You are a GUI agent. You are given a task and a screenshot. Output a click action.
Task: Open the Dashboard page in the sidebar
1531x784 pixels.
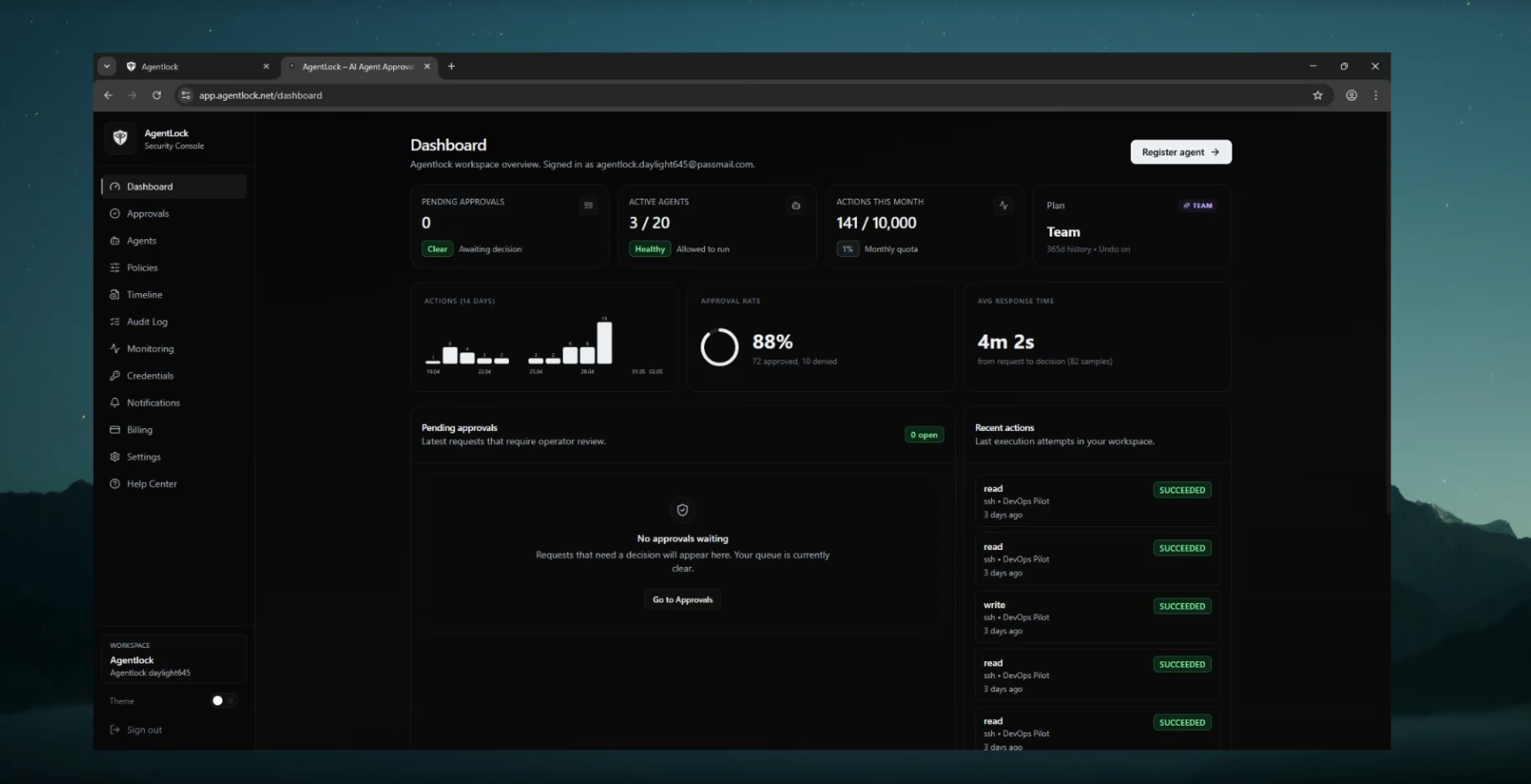point(174,186)
